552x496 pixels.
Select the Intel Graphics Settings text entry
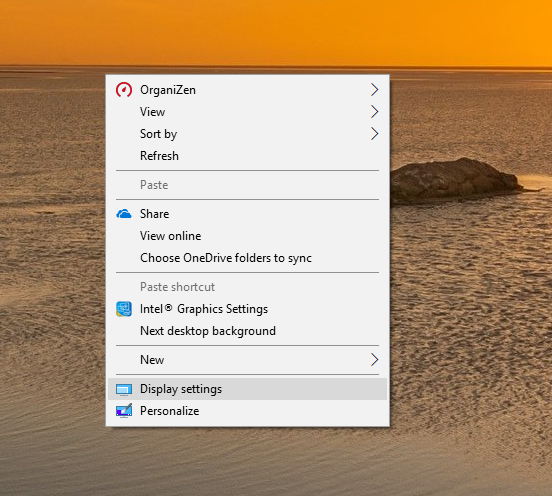[x=204, y=309]
